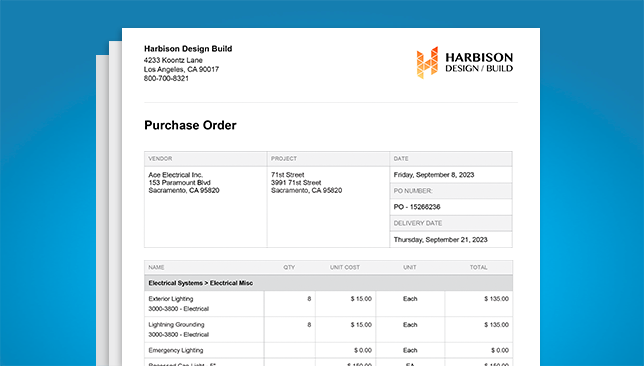
Task: Click the QTY column header
Action: tap(289, 267)
